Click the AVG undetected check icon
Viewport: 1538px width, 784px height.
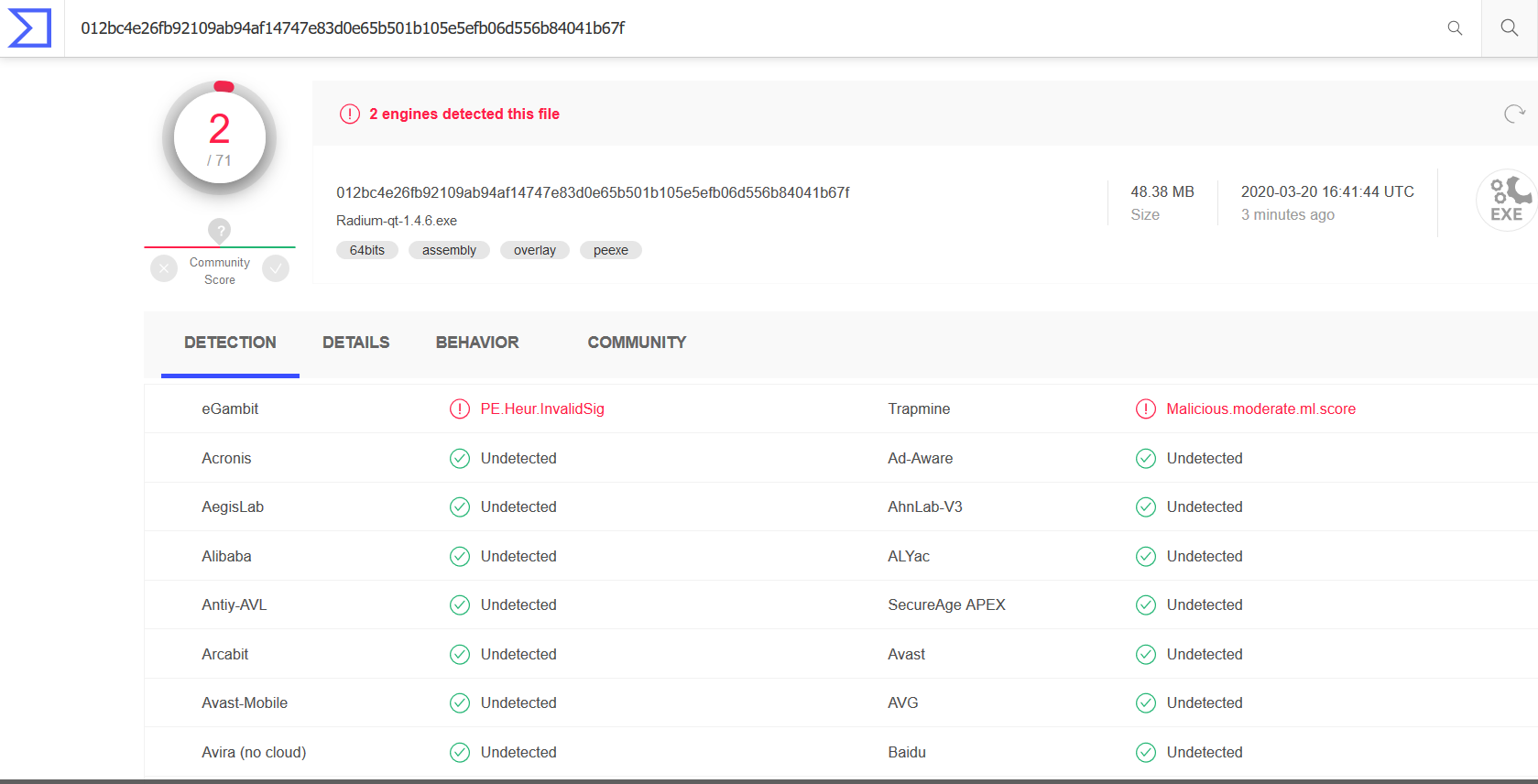(1146, 703)
